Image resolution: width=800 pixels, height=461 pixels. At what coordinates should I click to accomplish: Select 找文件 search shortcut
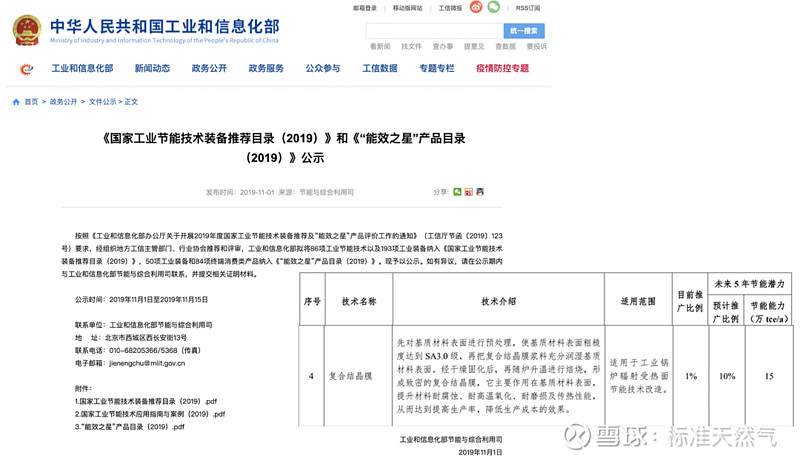pos(411,46)
